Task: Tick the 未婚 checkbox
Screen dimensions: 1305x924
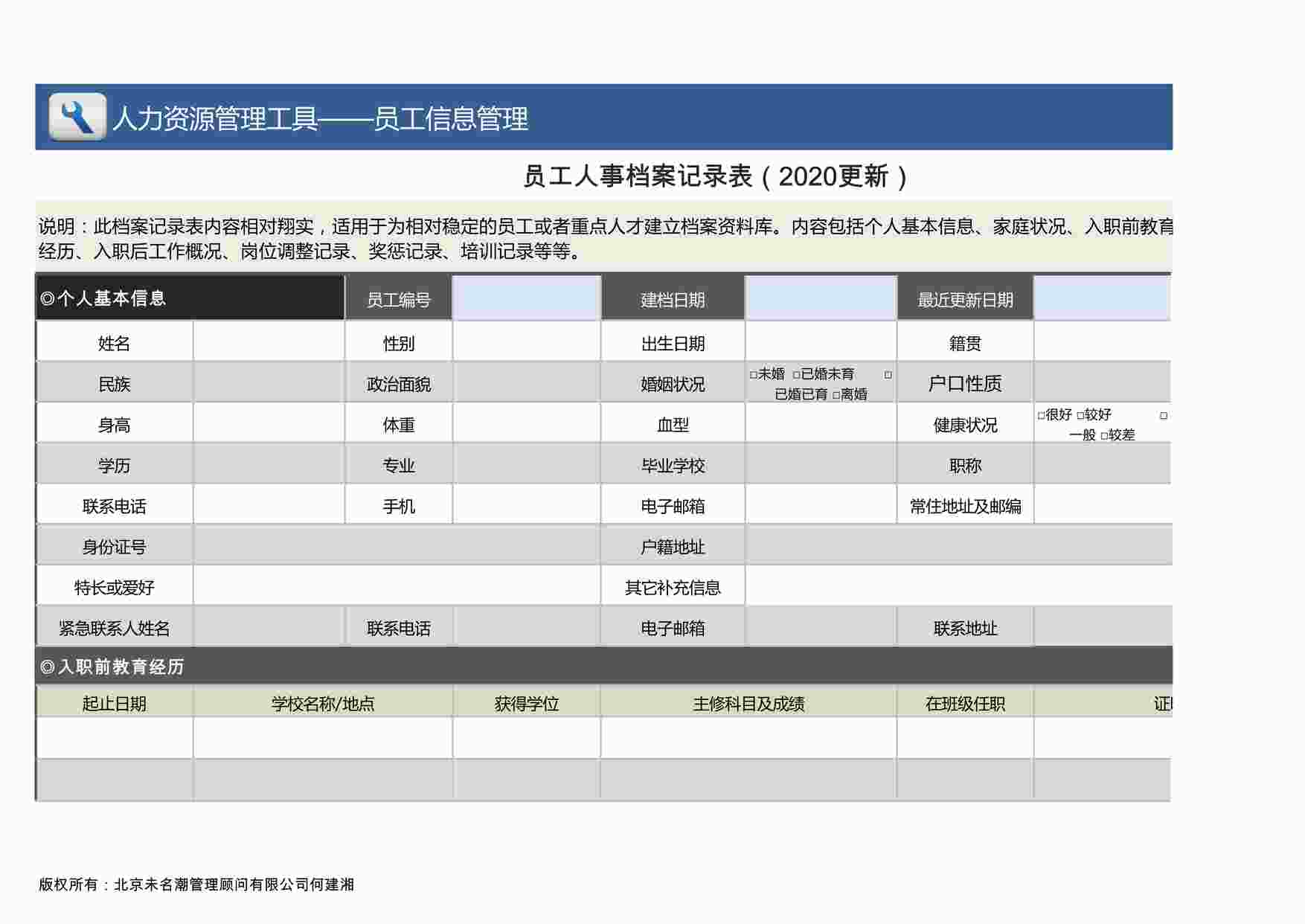Action: (754, 375)
